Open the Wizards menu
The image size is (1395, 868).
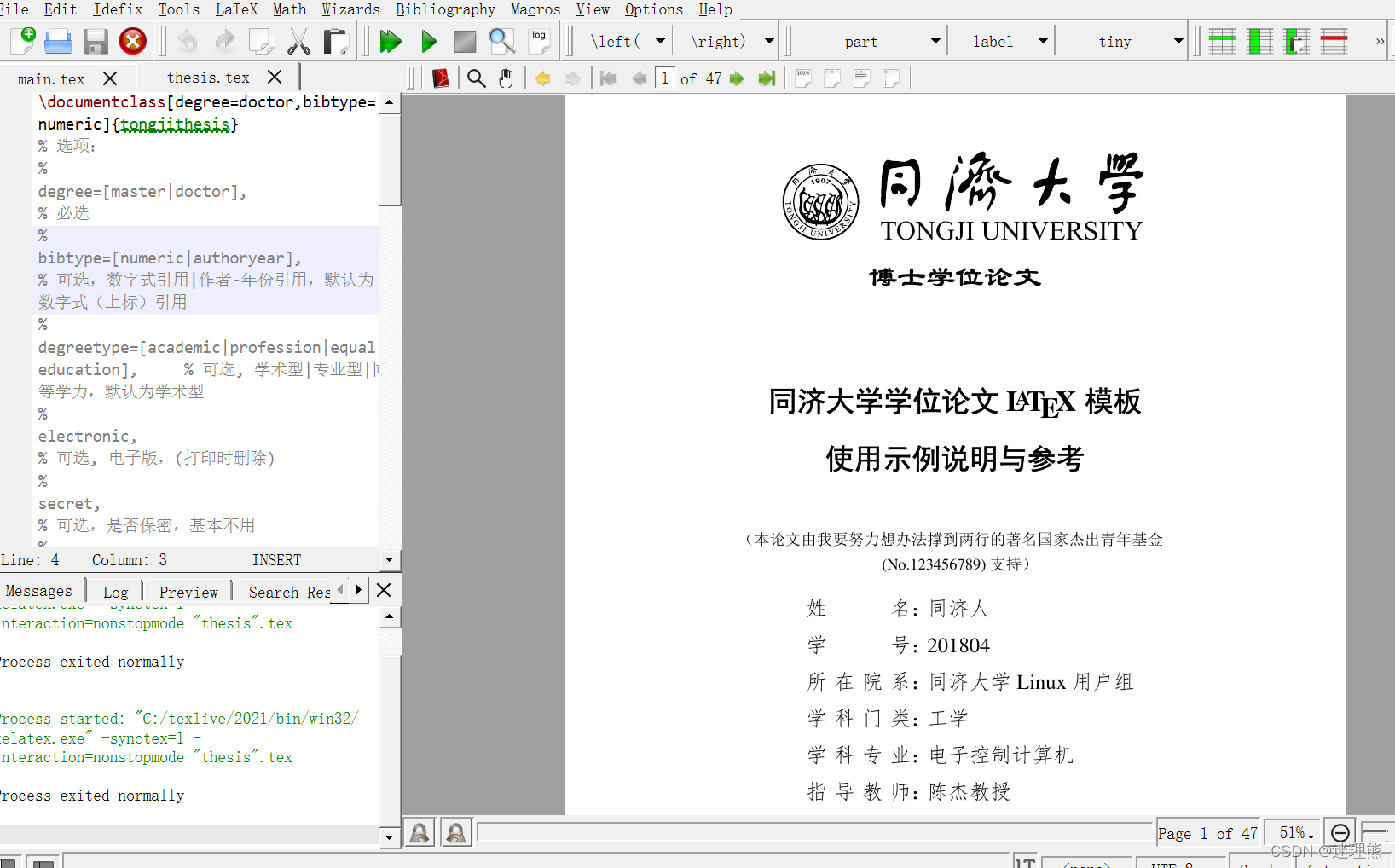pyautogui.click(x=350, y=9)
